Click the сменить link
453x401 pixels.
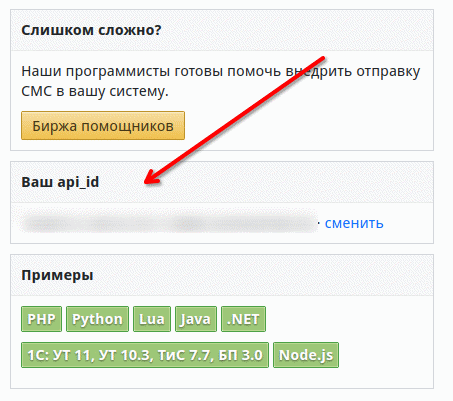click(x=354, y=223)
